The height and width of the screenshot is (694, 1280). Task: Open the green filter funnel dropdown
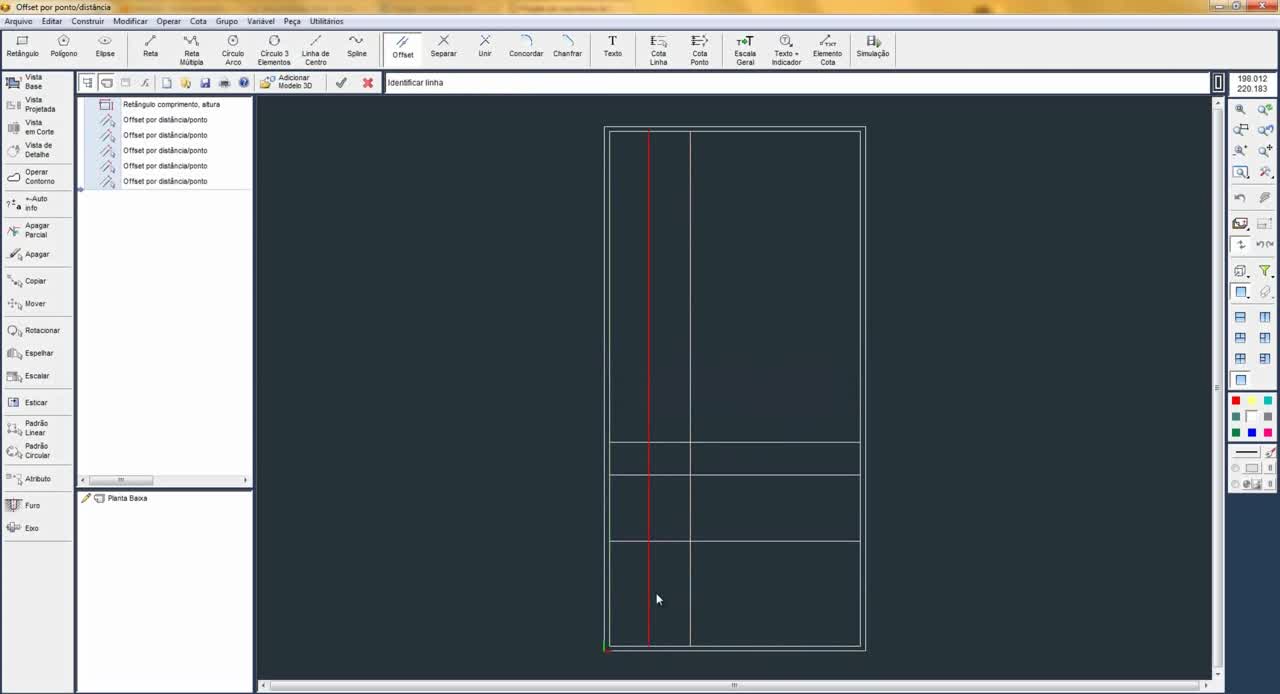point(1265,271)
